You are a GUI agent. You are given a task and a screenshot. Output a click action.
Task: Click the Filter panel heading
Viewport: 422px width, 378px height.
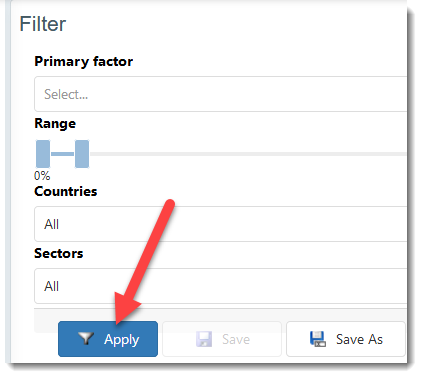point(43,24)
